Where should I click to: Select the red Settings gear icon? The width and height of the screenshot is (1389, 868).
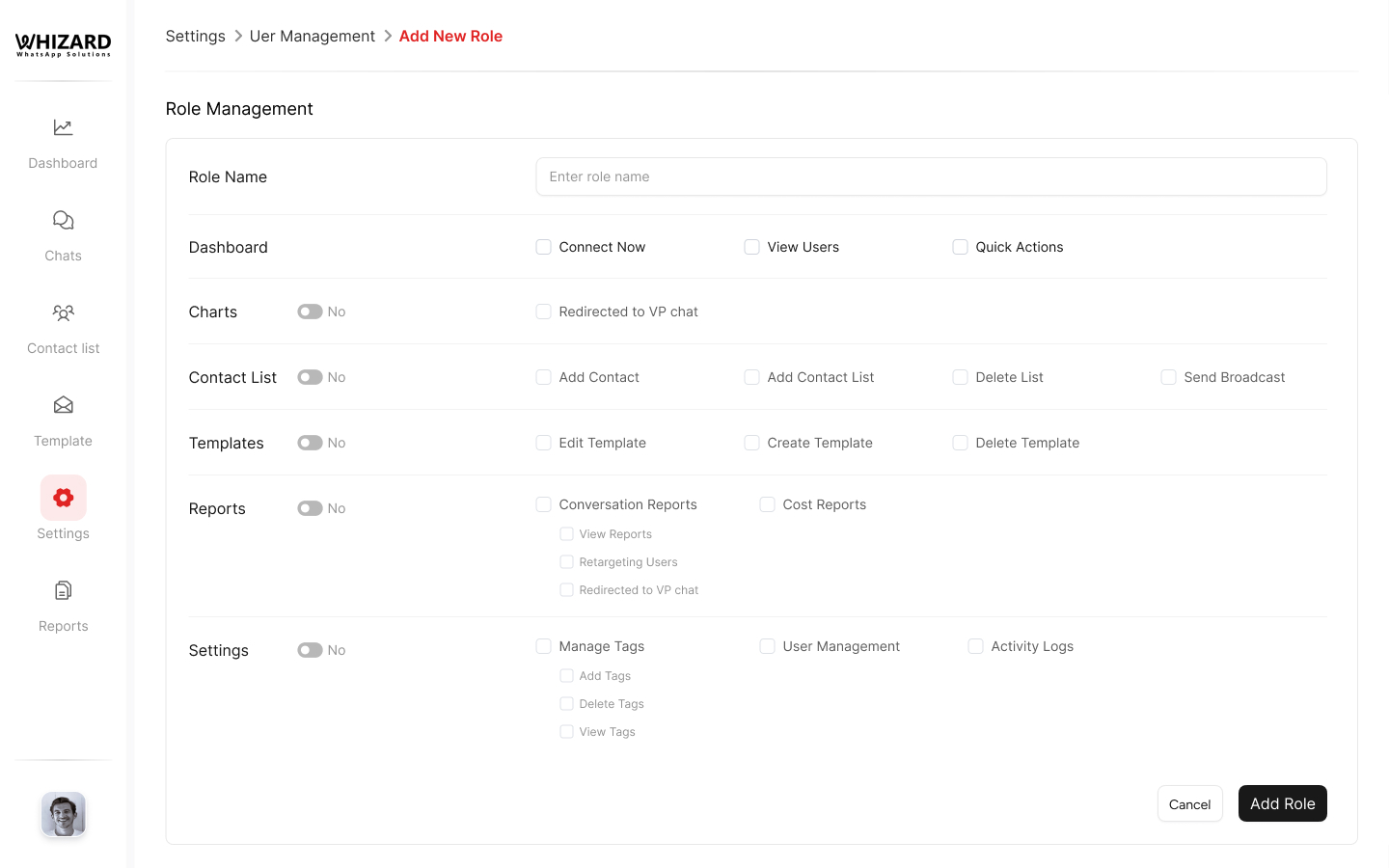(63, 498)
